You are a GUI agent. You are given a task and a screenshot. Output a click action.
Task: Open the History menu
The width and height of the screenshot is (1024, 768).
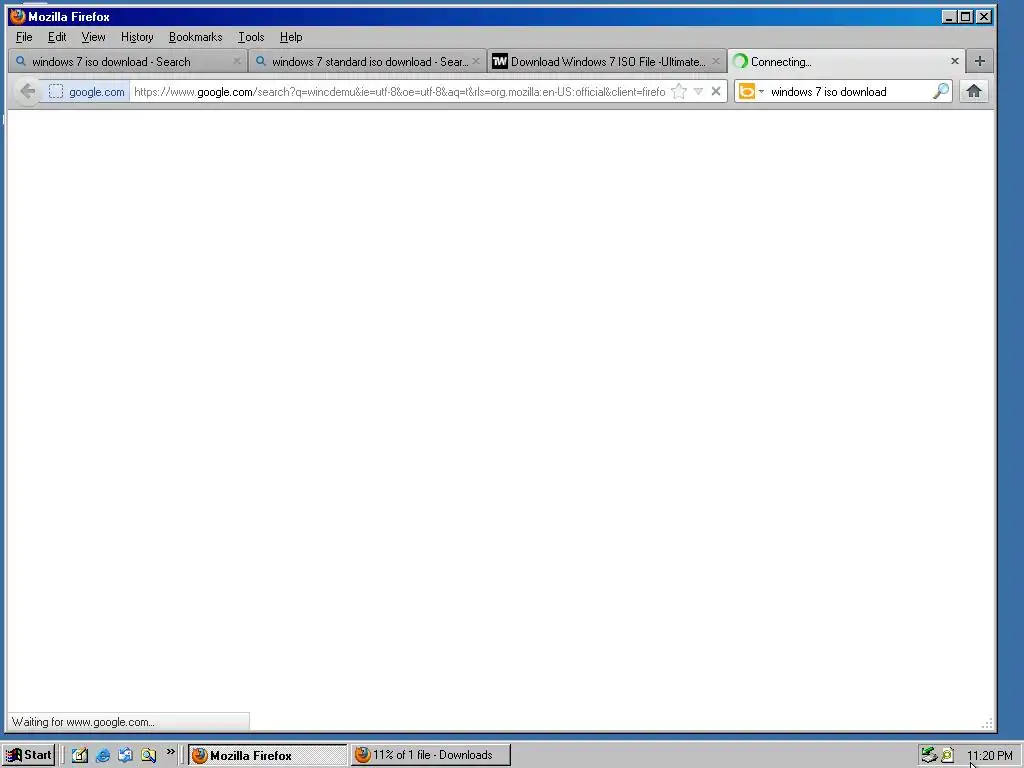[x=137, y=37]
